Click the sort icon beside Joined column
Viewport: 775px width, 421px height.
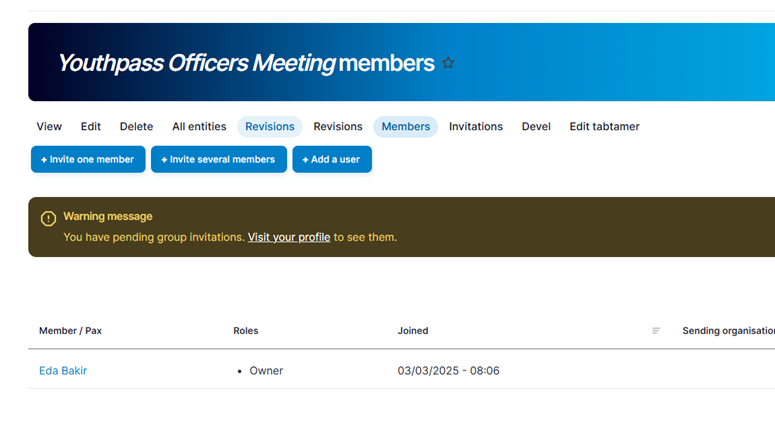656,331
